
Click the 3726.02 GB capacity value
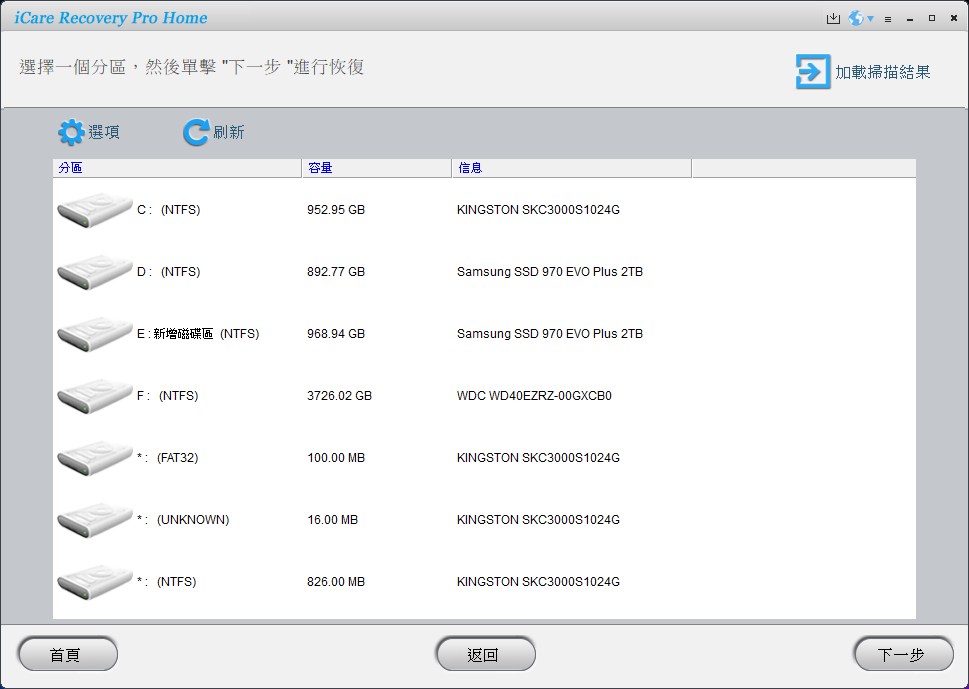coord(339,395)
